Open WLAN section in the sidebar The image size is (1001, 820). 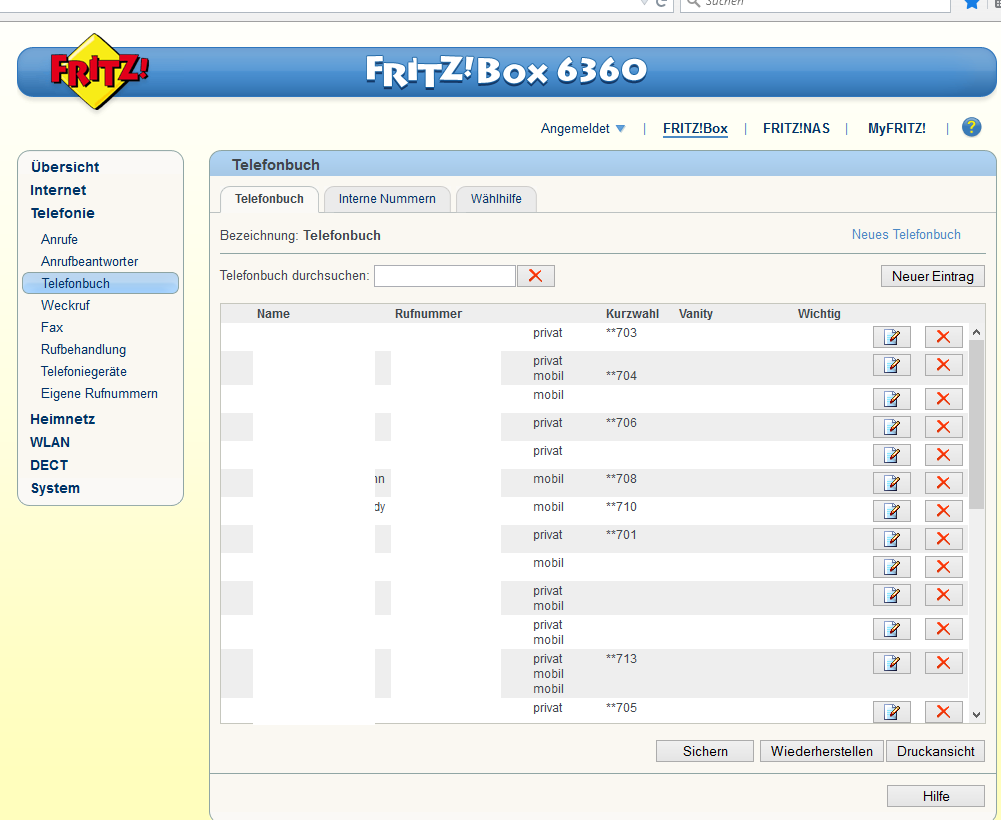50,443
